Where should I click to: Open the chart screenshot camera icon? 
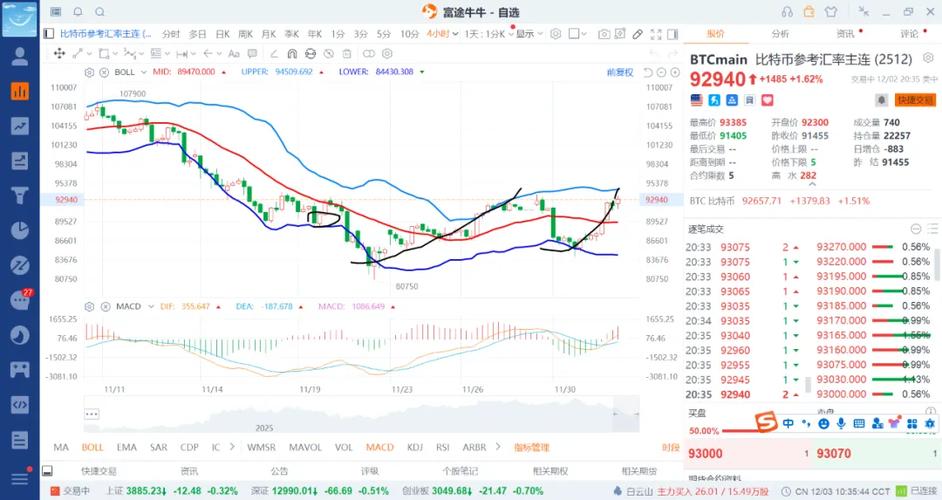[x=604, y=34]
